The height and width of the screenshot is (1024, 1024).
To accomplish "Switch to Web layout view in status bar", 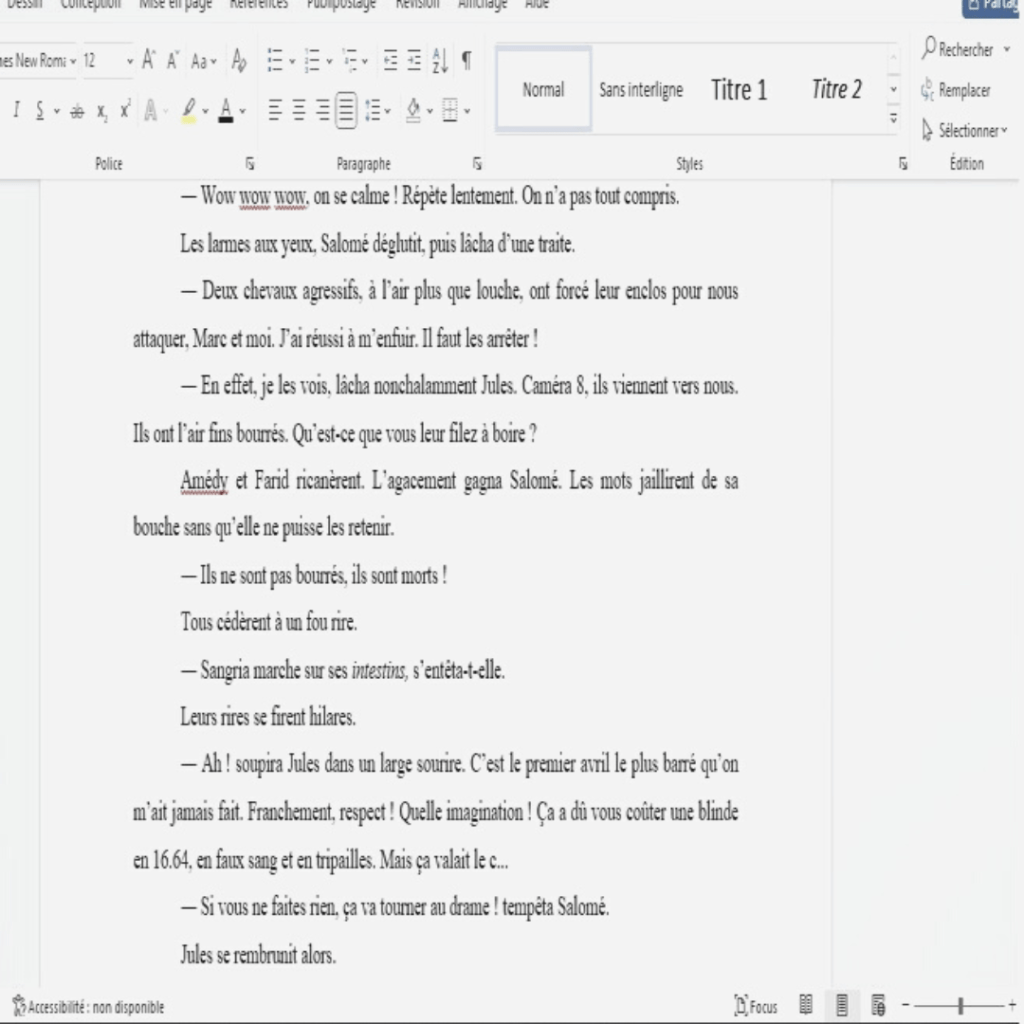I will [x=878, y=1005].
